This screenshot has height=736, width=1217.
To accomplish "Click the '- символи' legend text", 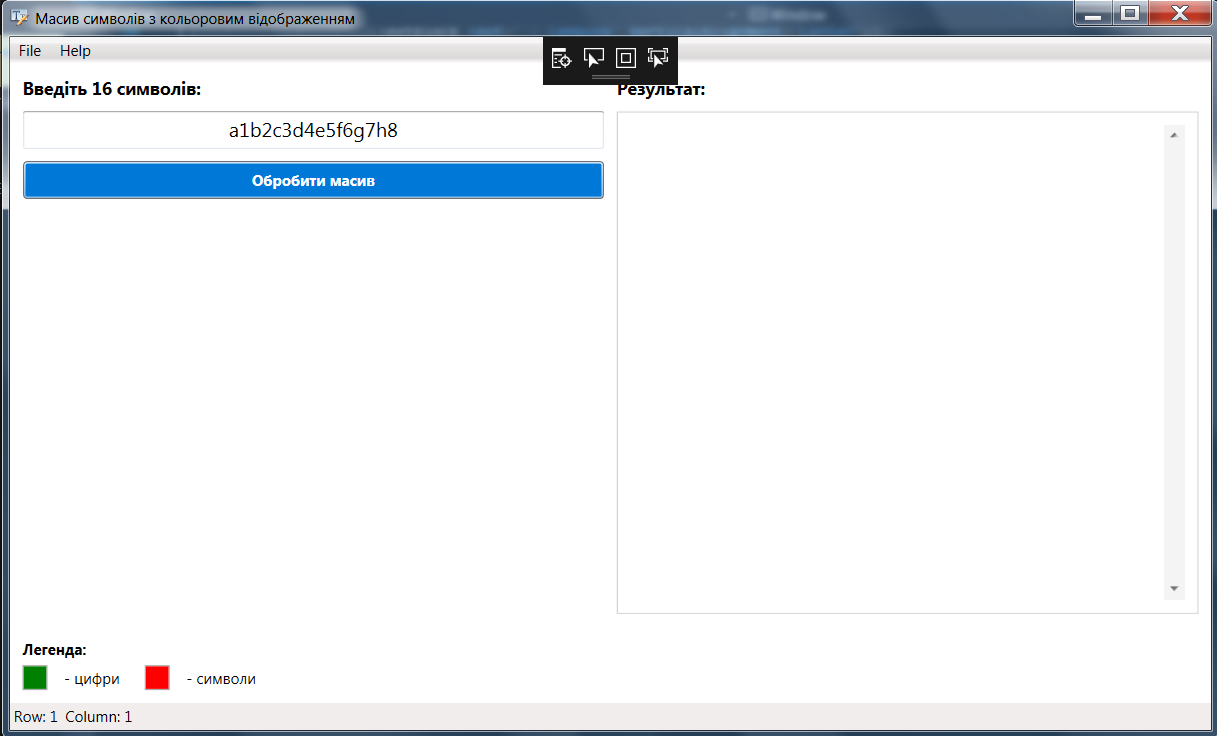I will pyautogui.click(x=221, y=679).
